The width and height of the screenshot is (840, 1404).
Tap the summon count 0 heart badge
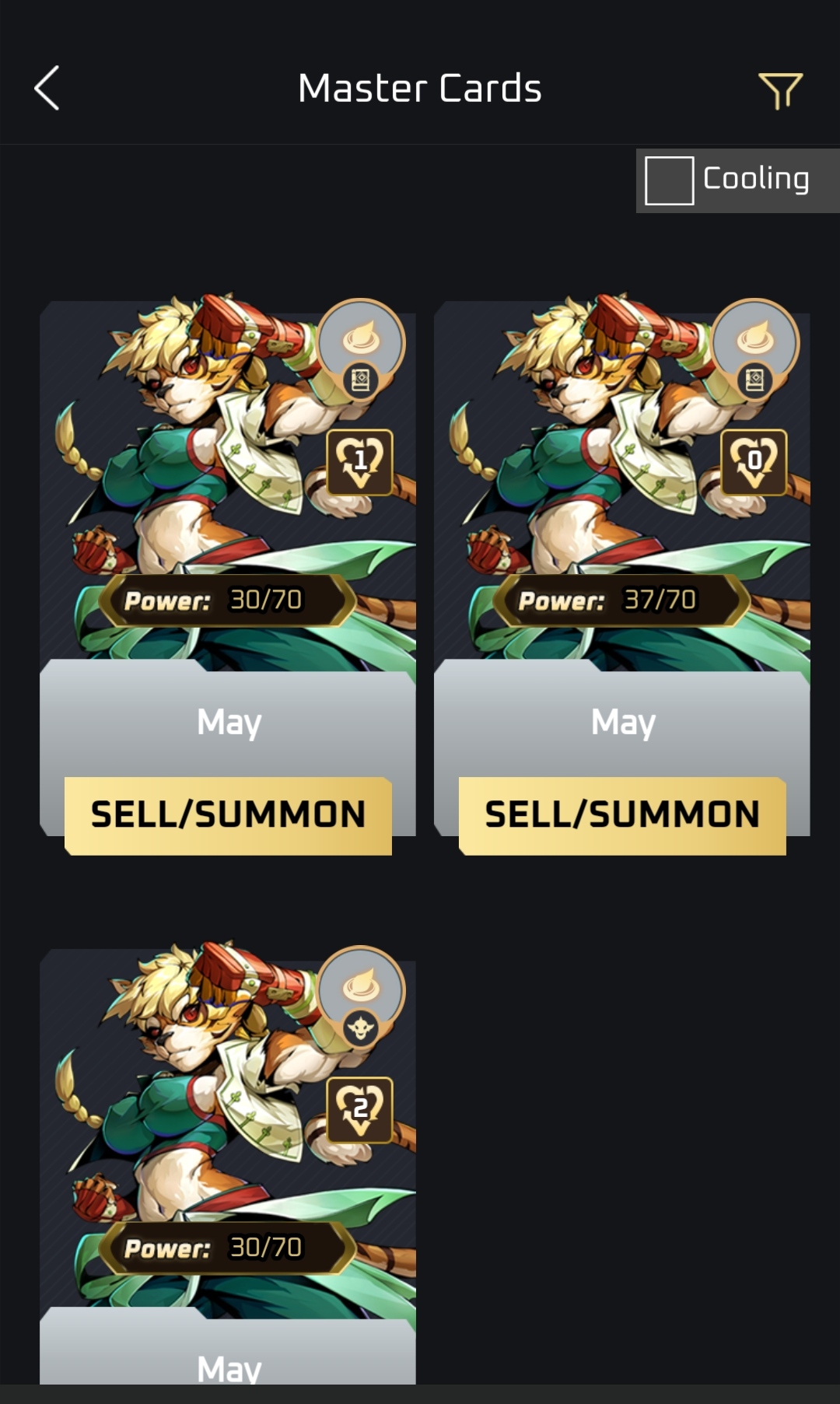(754, 462)
